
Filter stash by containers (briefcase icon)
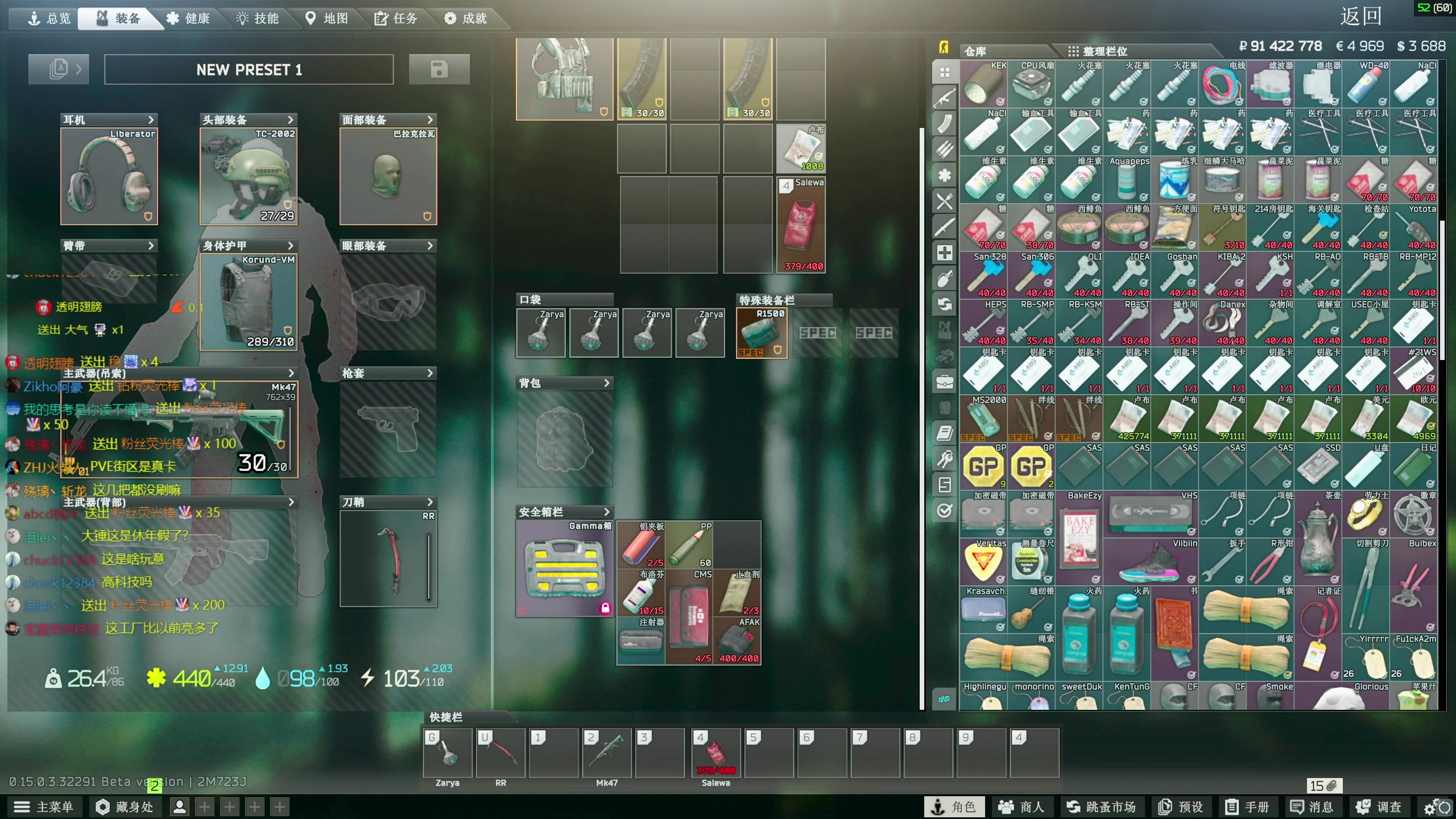click(945, 382)
